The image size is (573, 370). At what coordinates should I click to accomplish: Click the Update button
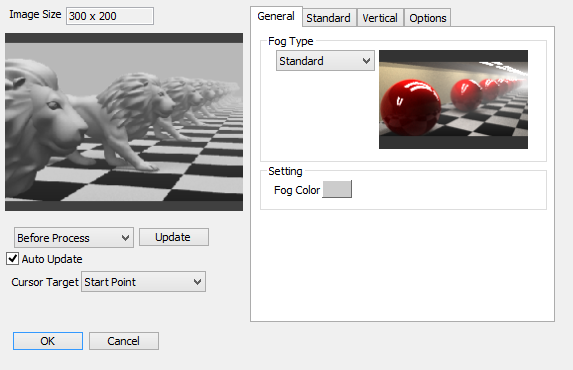click(174, 237)
